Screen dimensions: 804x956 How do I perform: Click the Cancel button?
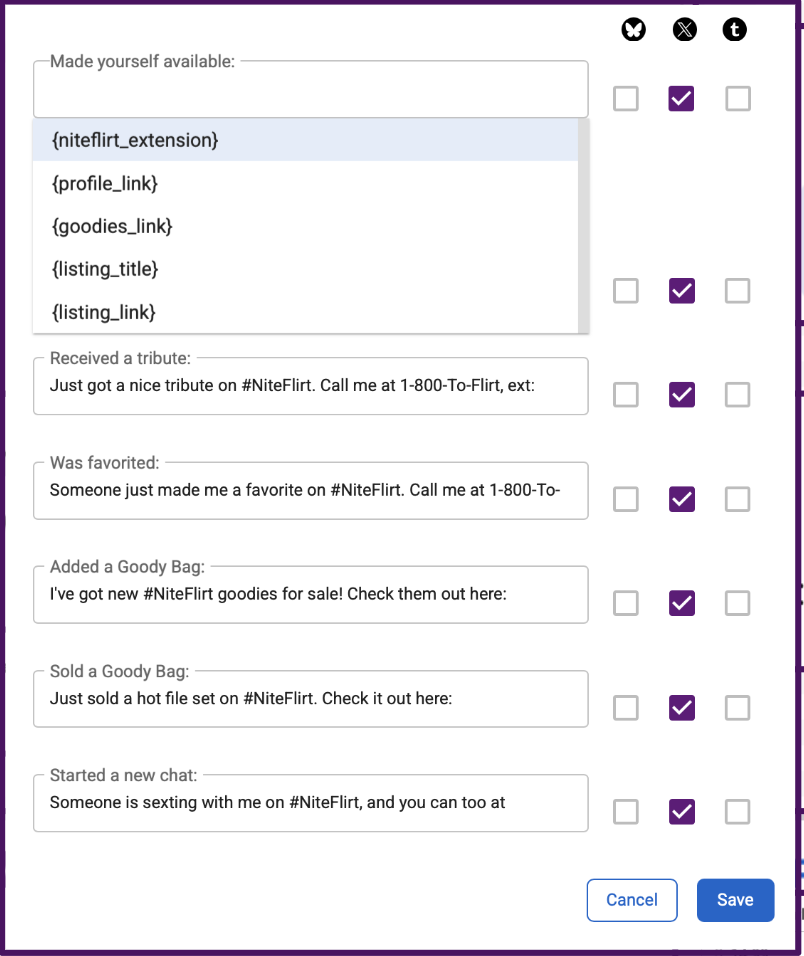pyautogui.click(x=632, y=900)
